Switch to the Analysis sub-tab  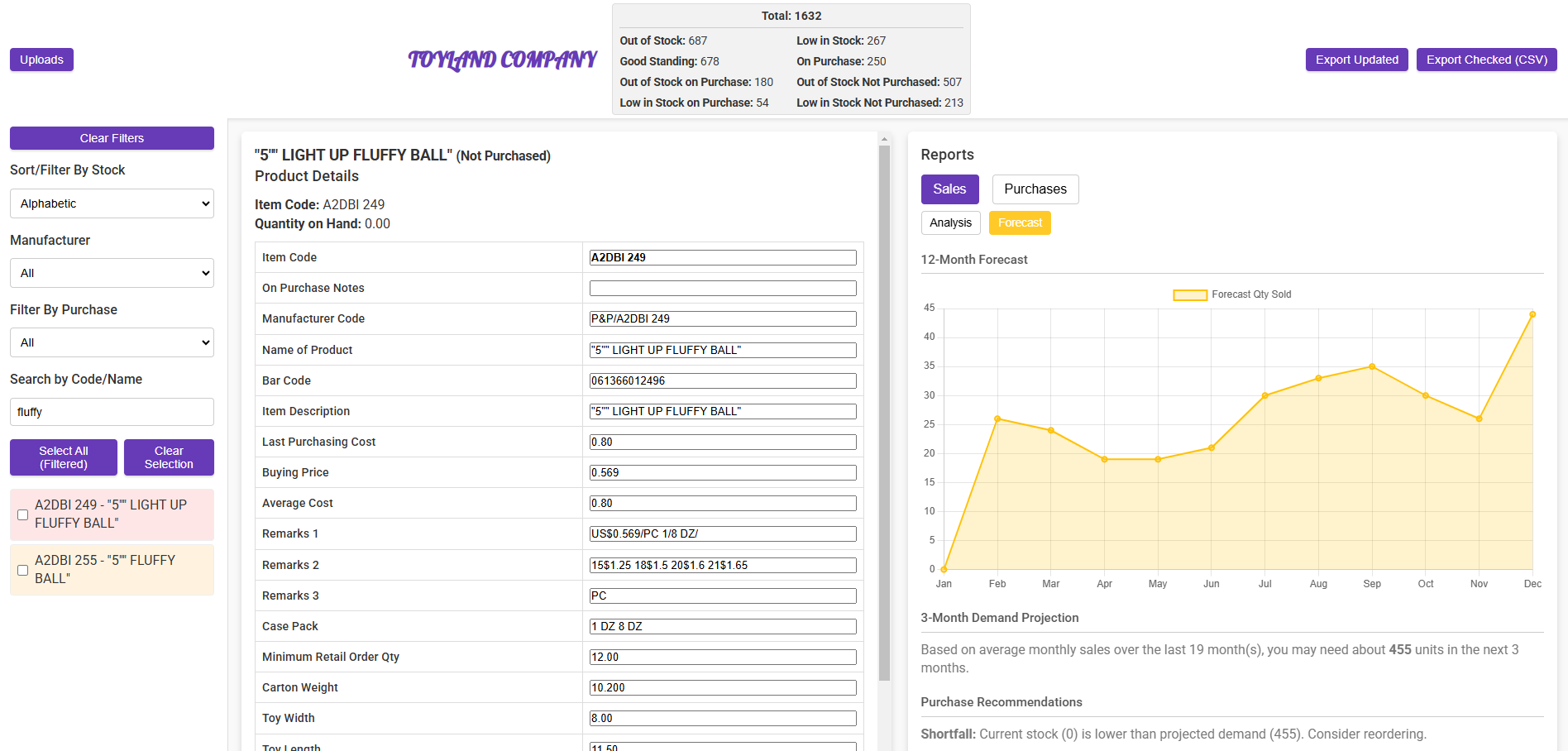[x=950, y=223]
